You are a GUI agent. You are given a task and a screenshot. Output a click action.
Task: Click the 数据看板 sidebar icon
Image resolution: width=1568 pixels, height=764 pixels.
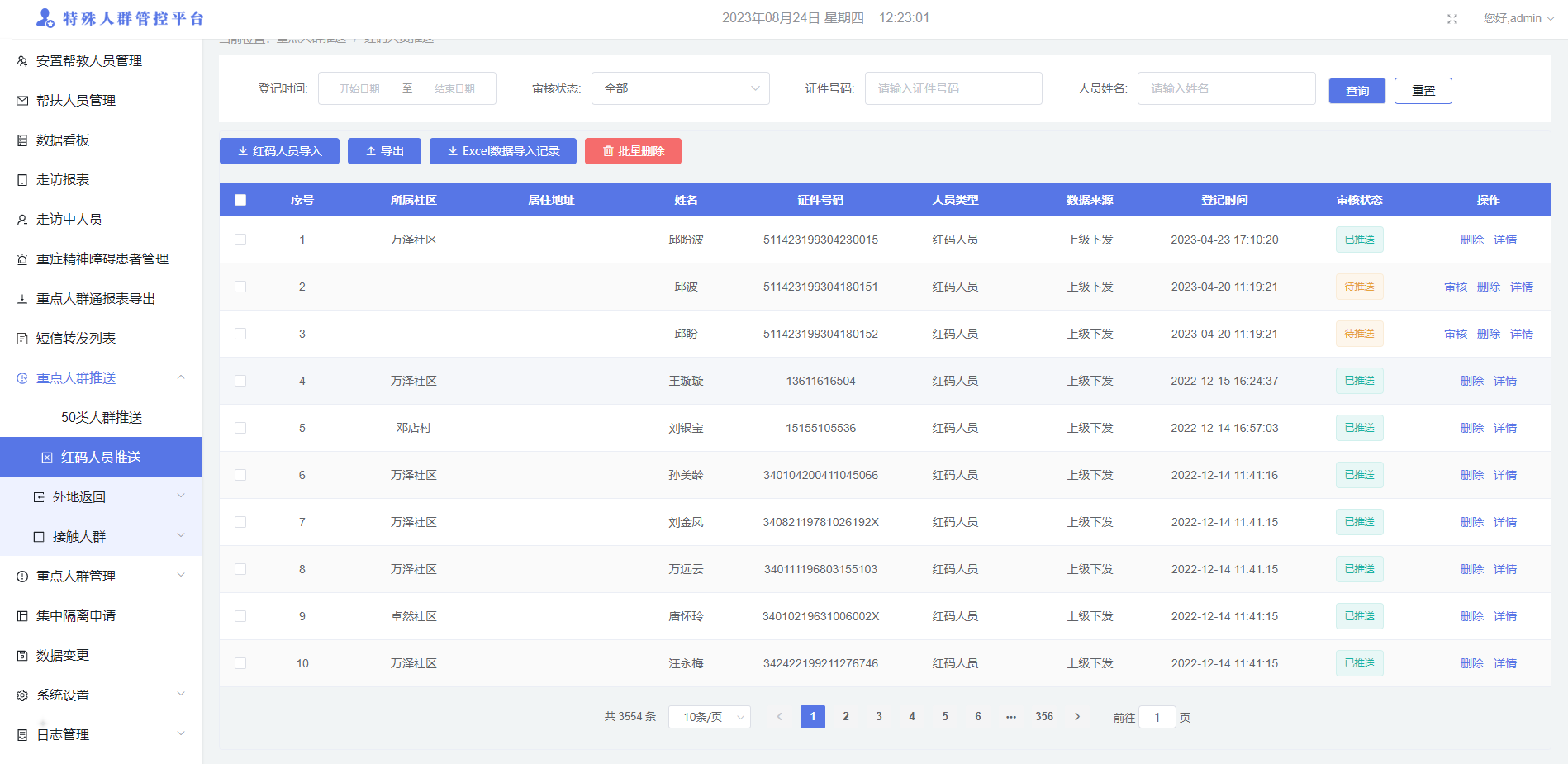click(x=22, y=140)
